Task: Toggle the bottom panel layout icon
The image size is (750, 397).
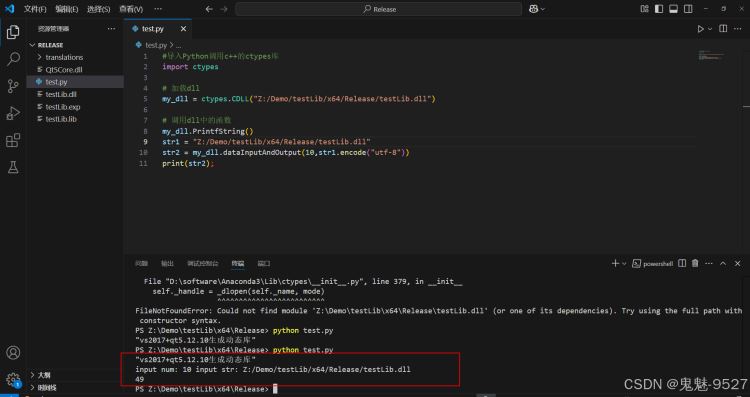Action: pos(673,9)
